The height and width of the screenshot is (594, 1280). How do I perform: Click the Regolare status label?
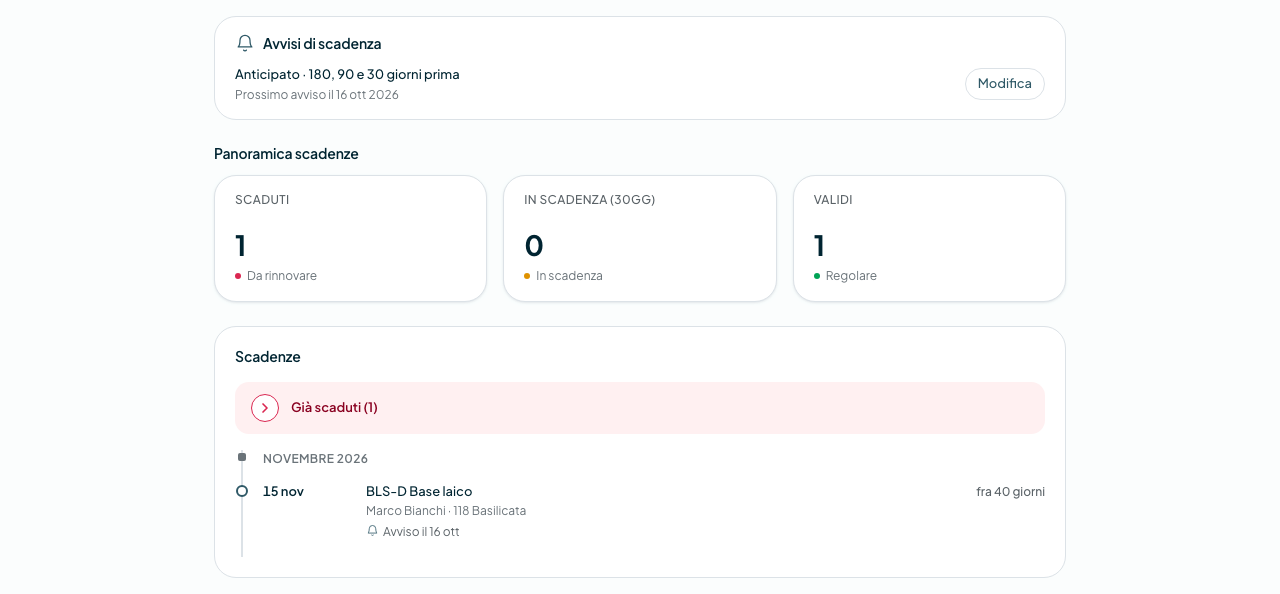click(x=851, y=276)
